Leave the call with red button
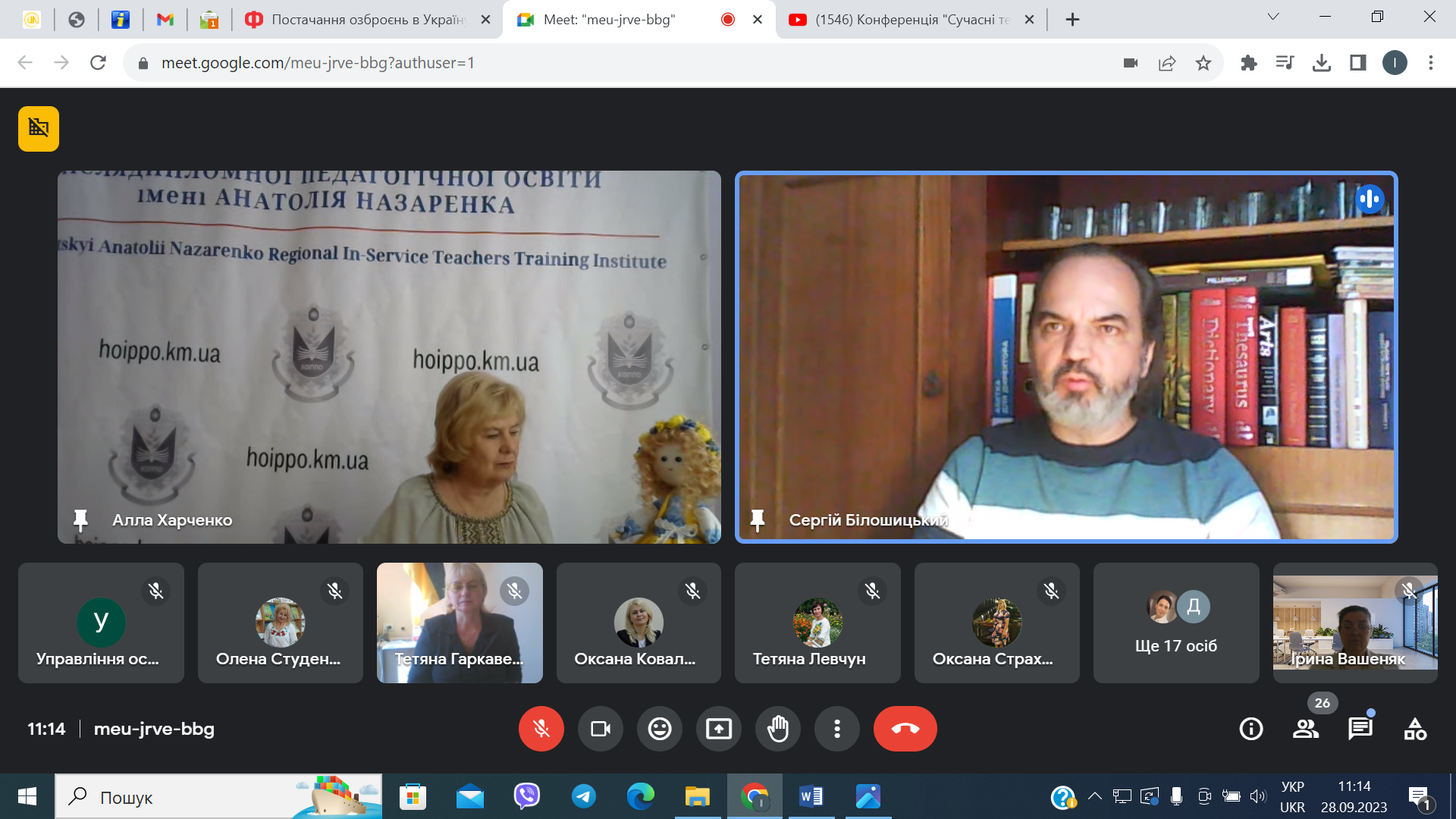 (905, 729)
